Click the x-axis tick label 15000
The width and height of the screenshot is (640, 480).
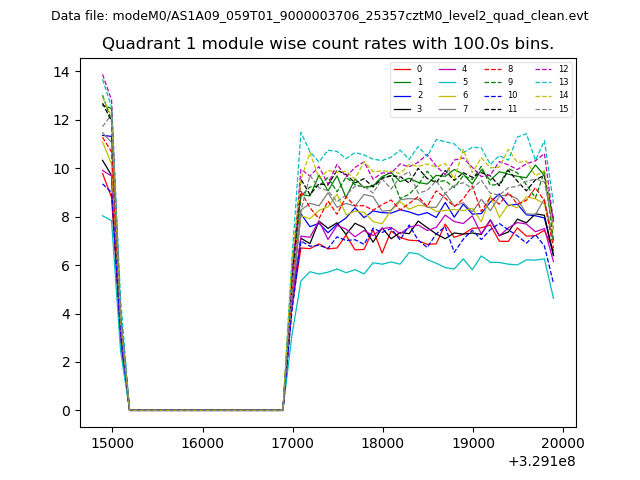(111, 440)
